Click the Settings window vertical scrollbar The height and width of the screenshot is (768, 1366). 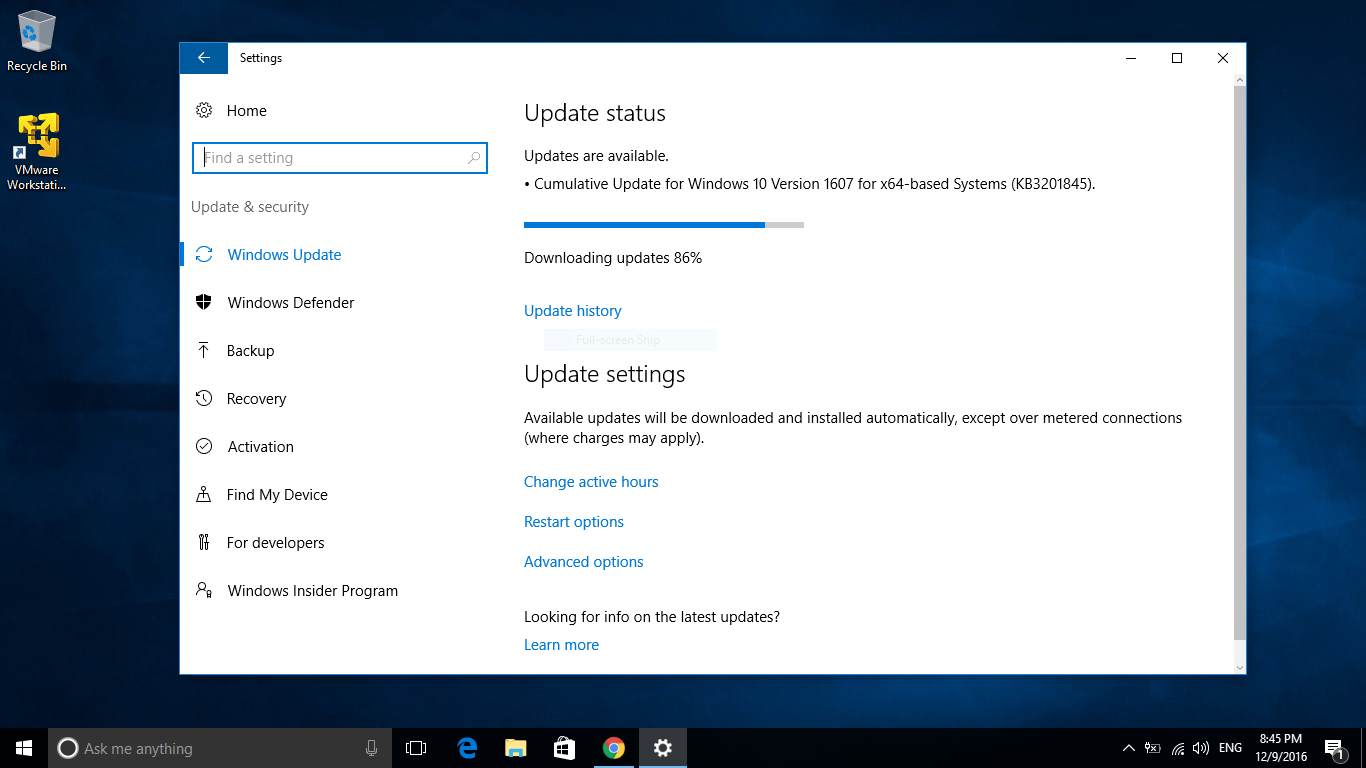click(x=1240, y=363)
